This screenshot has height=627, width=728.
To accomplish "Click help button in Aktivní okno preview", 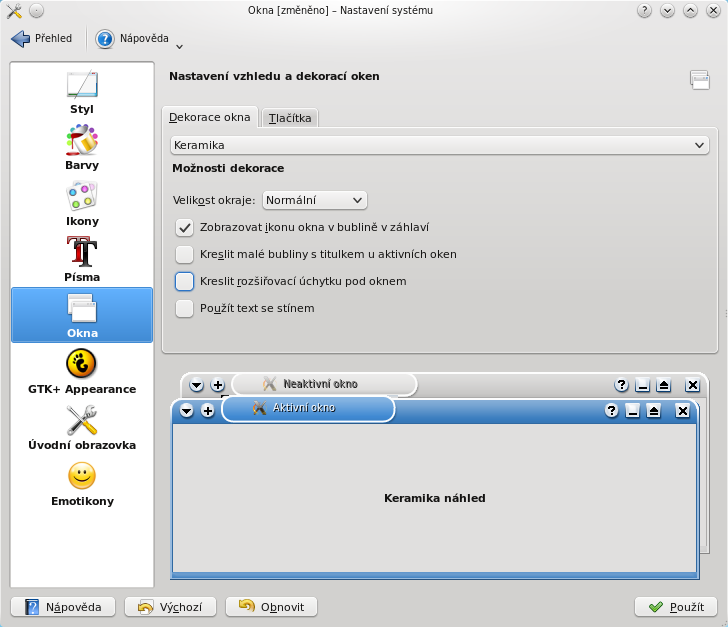I will [x=611, y=411].
